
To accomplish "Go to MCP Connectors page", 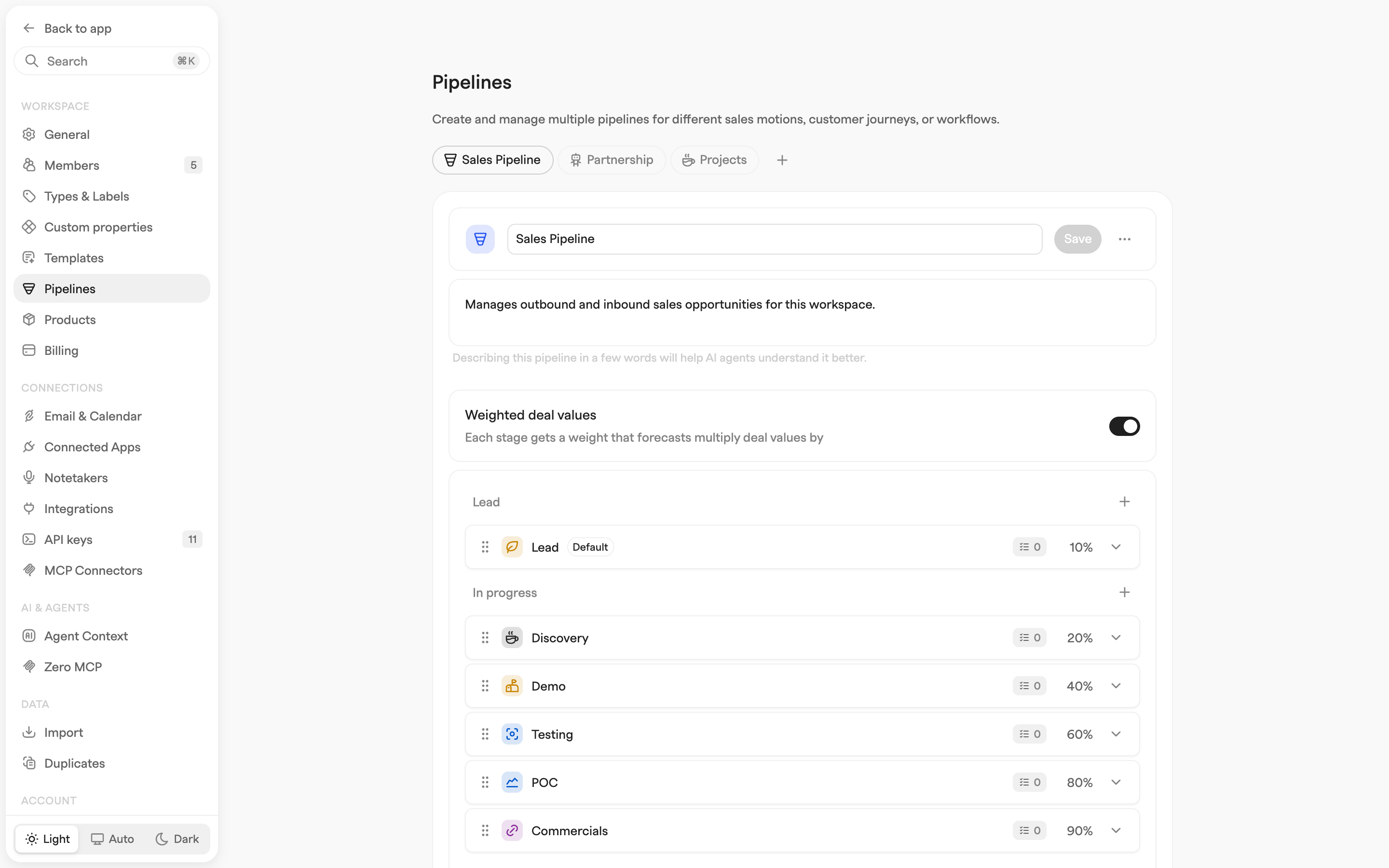I will pyautogui.click(x=112, y=570).
